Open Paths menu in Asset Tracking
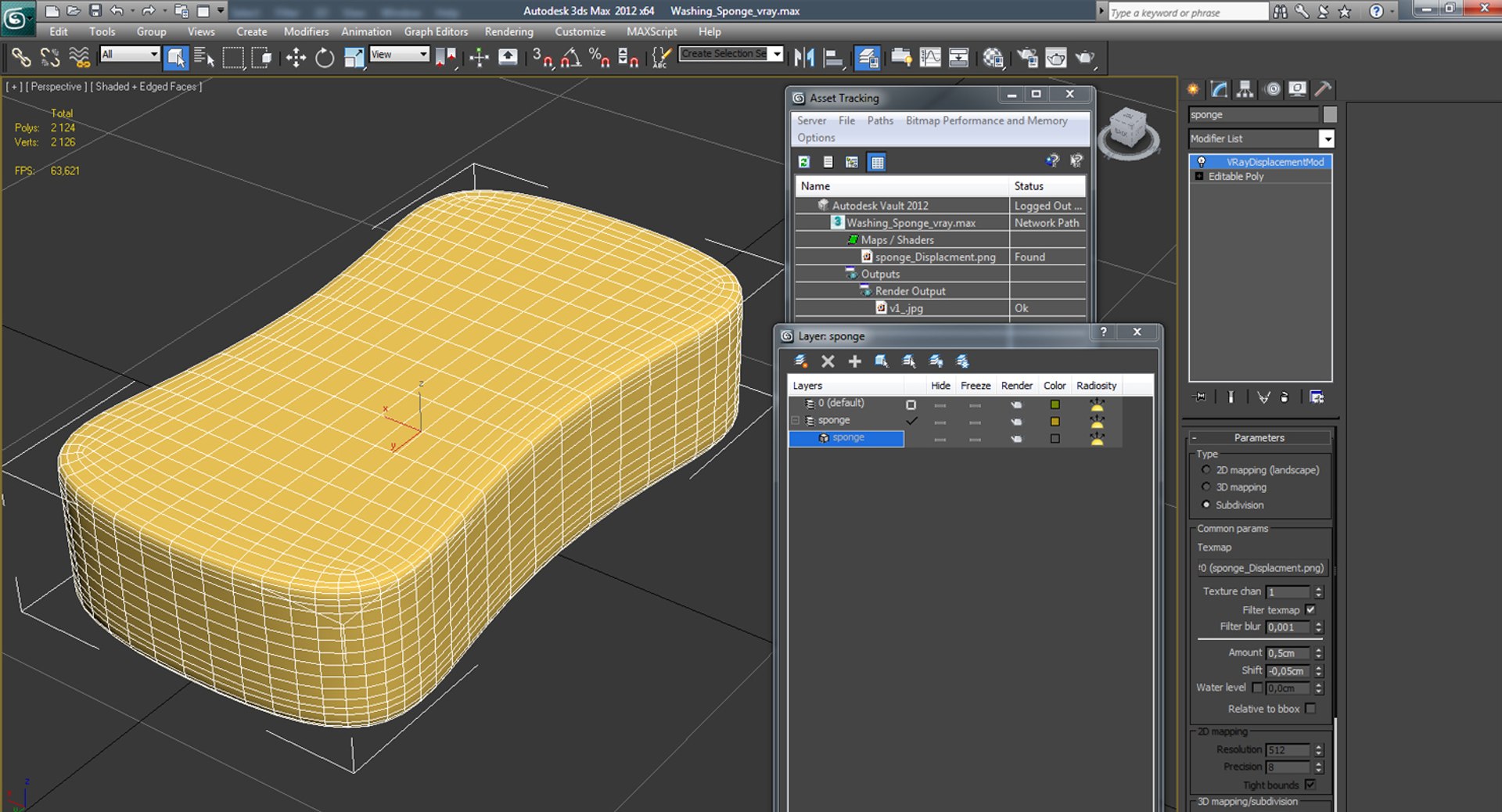The height and width of the screenshot is (812, 1502). (x=880, y=120)
